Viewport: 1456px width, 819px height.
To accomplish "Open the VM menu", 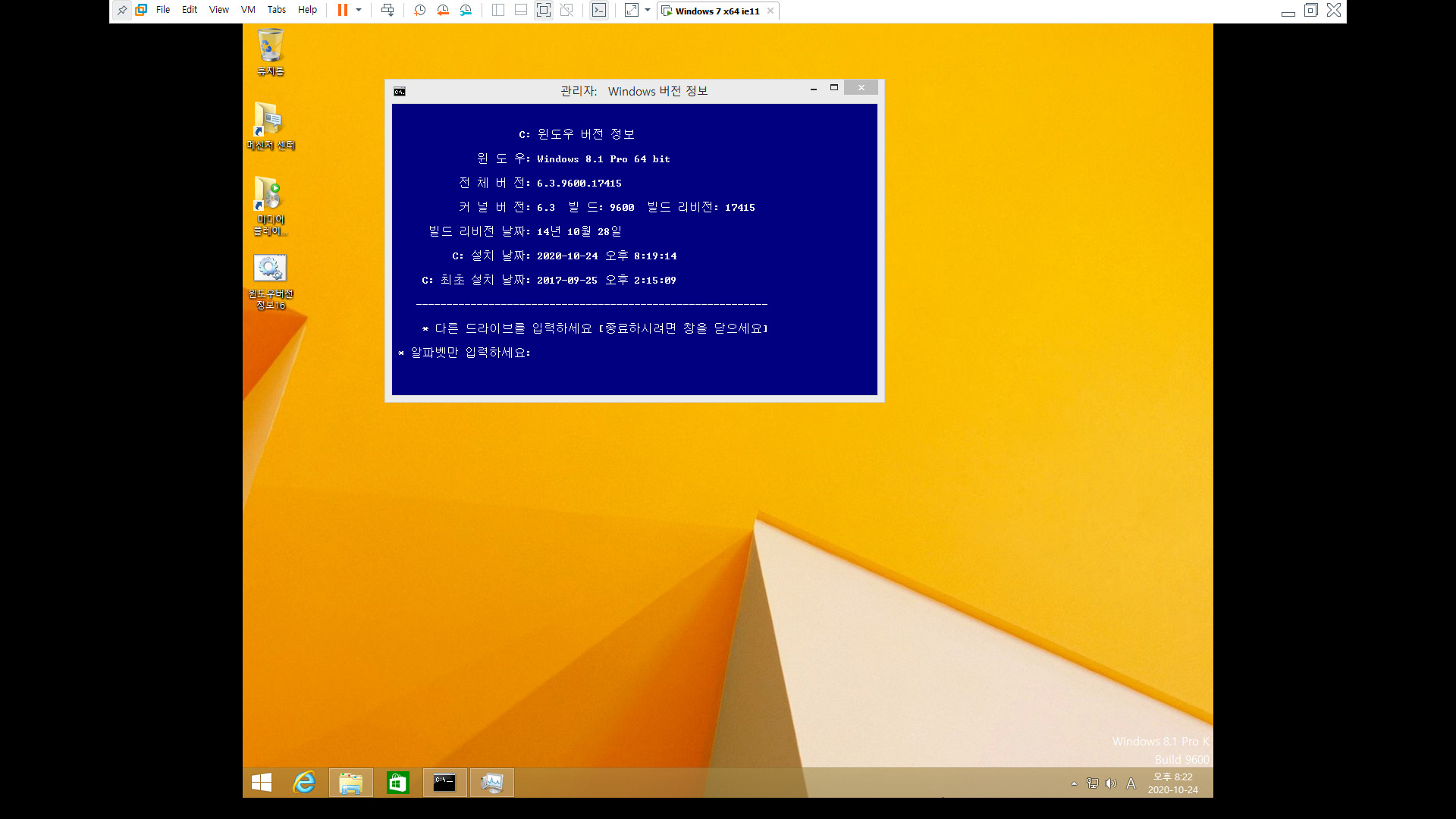I will tap(248, 10).
